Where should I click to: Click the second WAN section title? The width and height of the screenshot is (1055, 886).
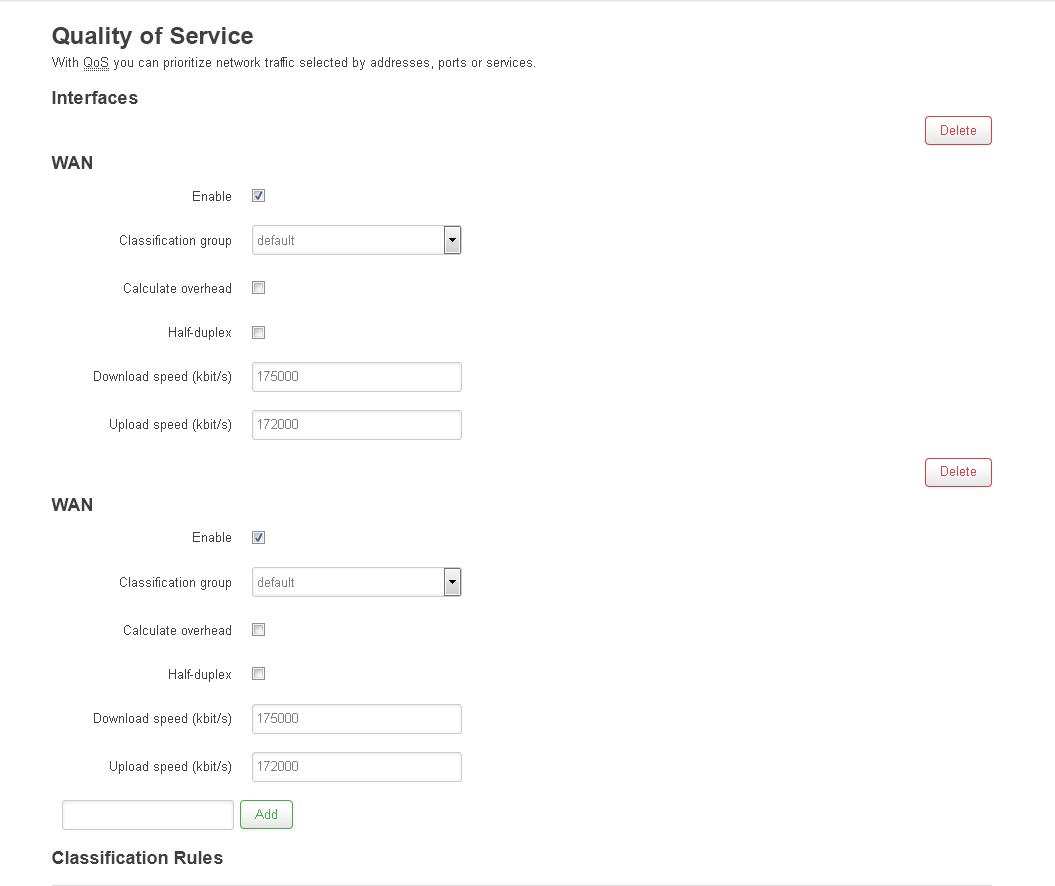point(73,505)
